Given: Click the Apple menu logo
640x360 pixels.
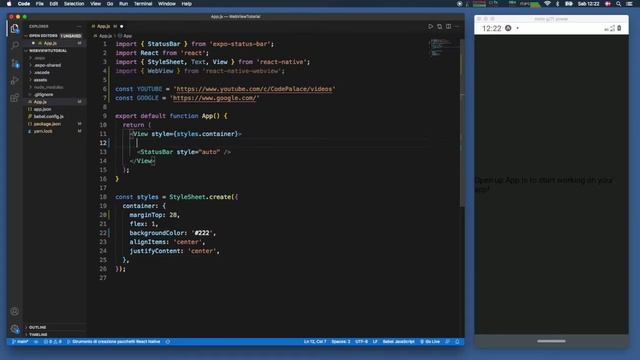Looking at the screenshot, I should click(9, 4).
